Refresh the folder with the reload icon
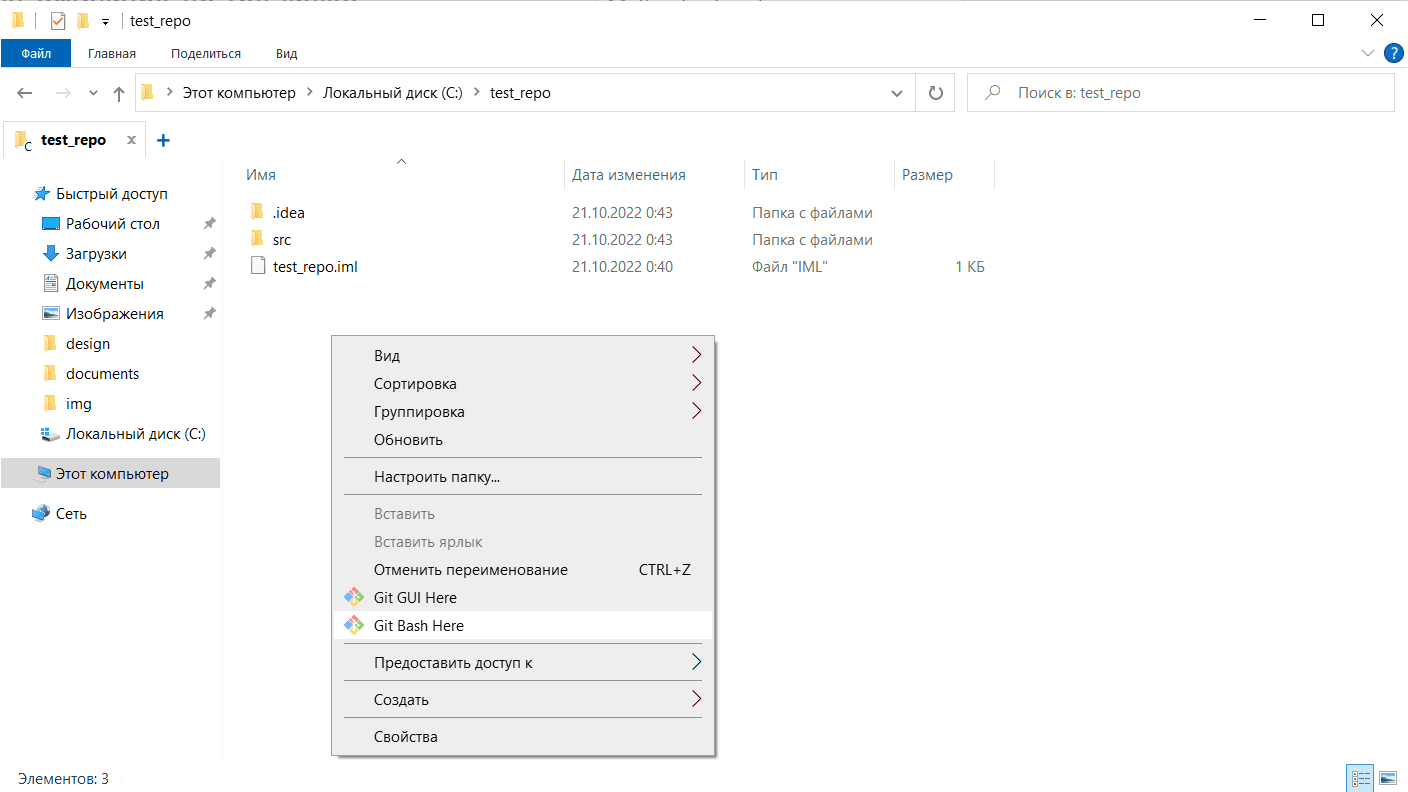This screenshot has height=792, width=1408. [936, 93]
